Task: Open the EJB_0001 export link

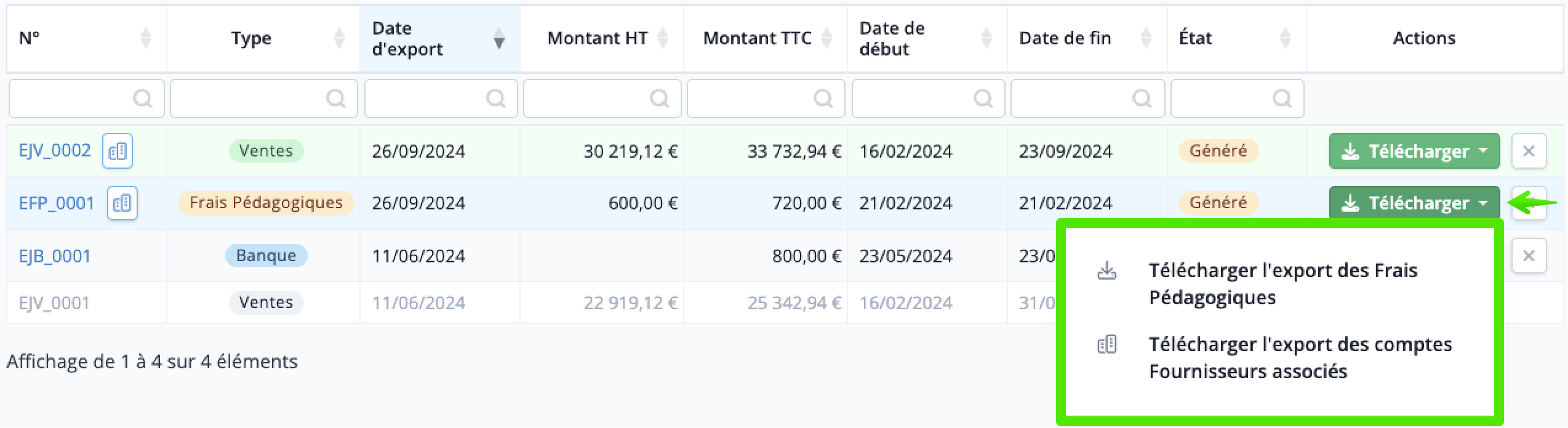Action: click(55, 256)
